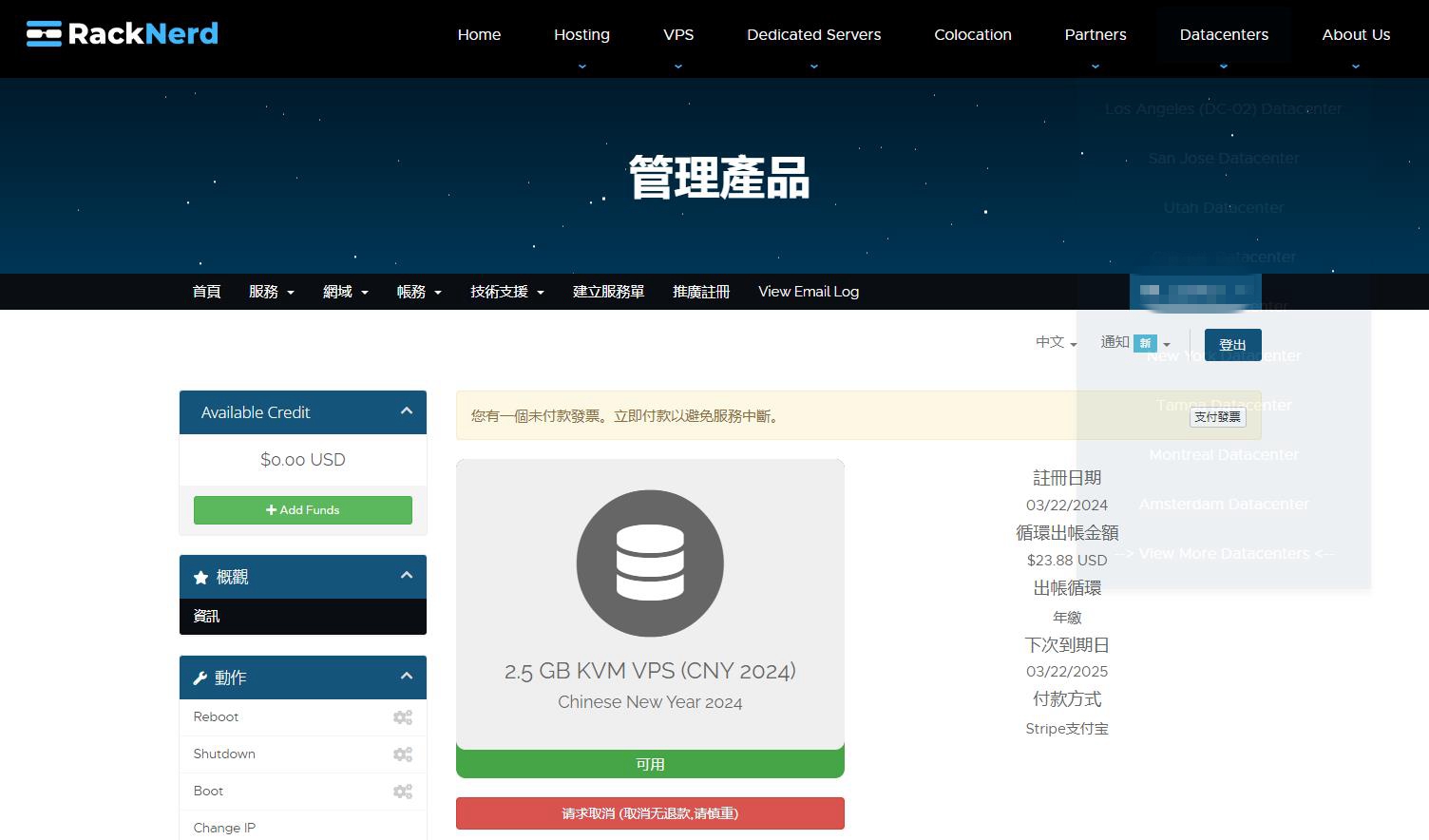
Task: Open 建立服務單 ticket page
Action: [x=608, y=292]
